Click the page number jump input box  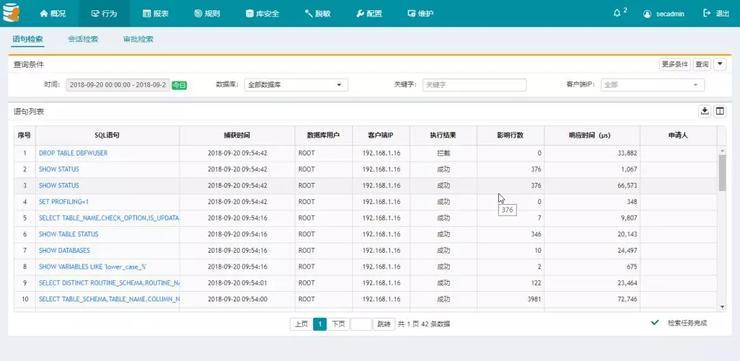point(361,324)
